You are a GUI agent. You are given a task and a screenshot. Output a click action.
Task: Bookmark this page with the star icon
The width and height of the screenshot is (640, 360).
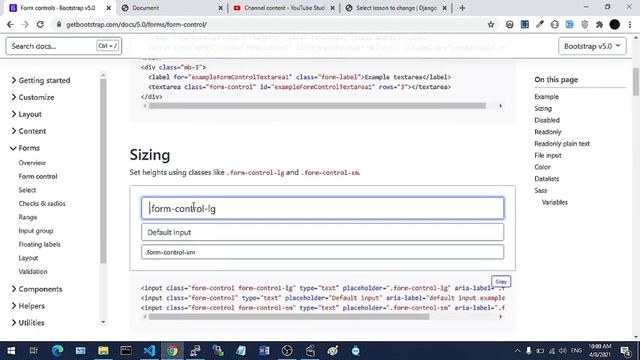[x=491, y=24]
